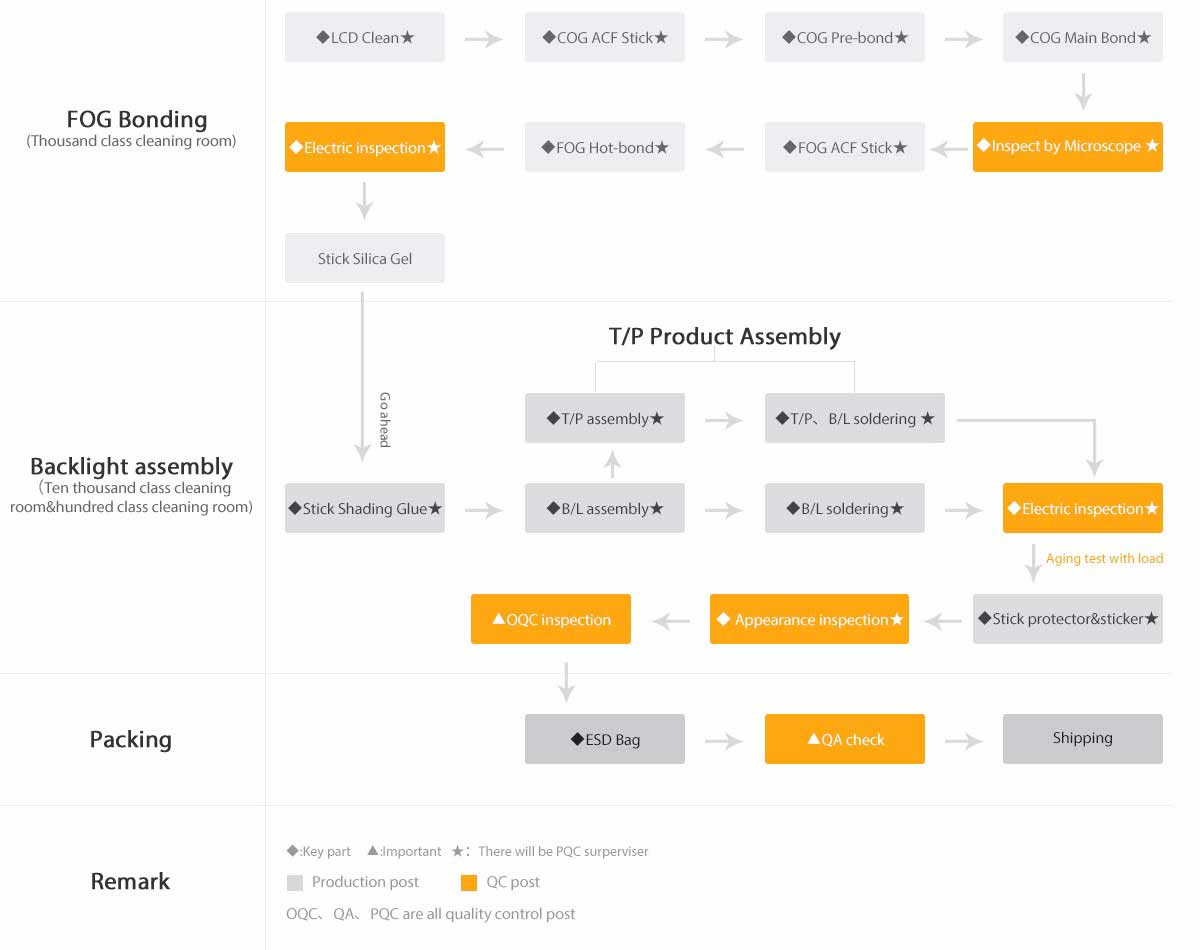Click the Shipping box
Screen dimensions: 1200x950
(x=1083, y=739)
